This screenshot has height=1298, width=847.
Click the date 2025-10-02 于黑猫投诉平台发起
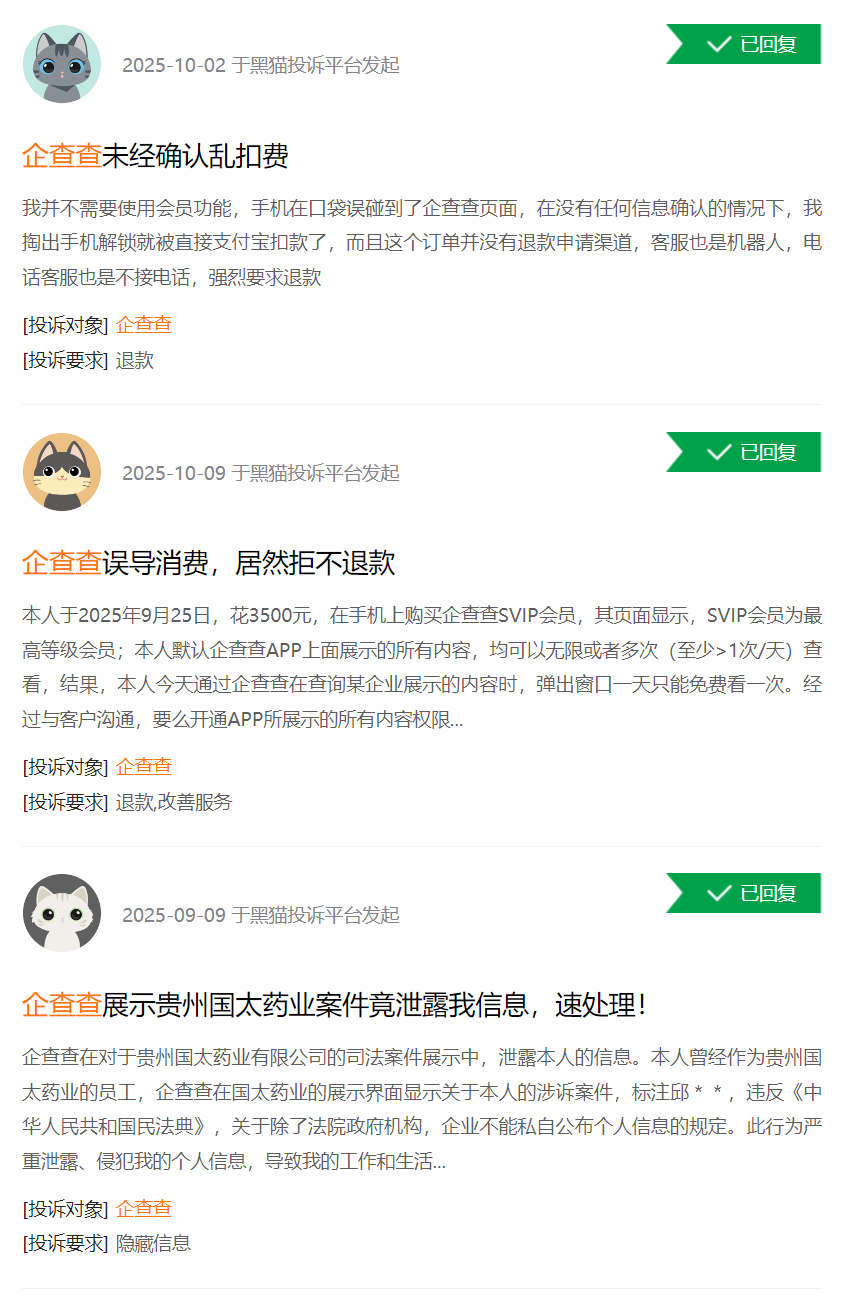point(261,66)
